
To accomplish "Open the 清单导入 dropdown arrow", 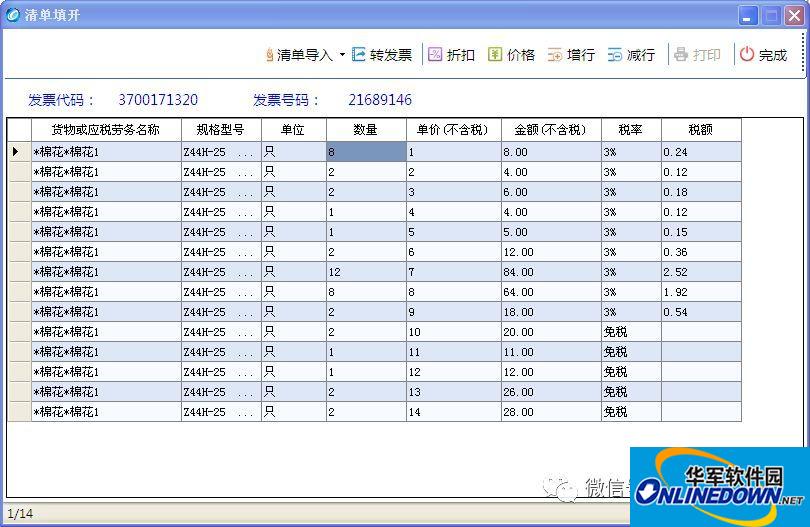I will (342, 55).
